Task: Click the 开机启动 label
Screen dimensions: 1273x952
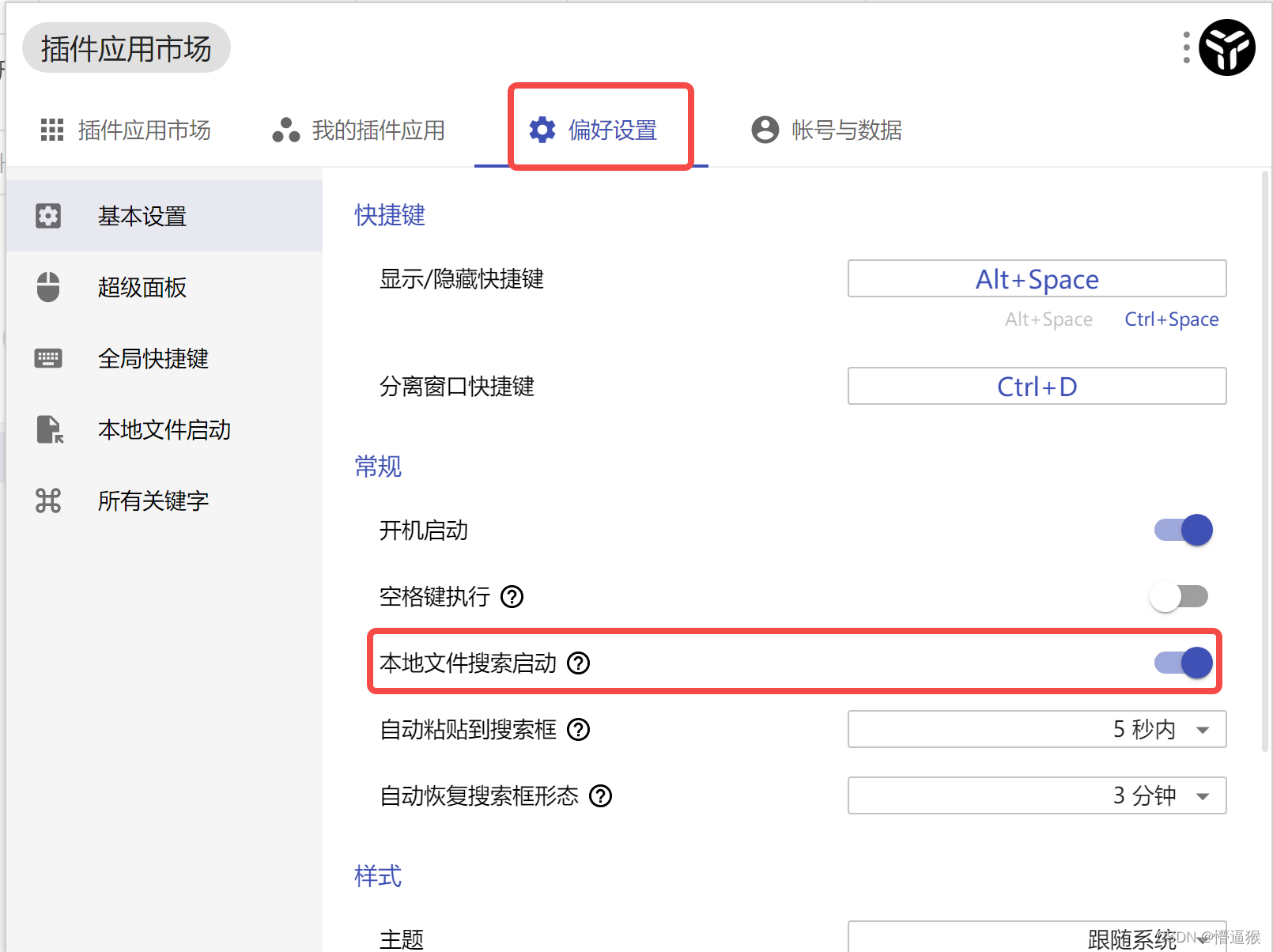Action: click(x=424, y=530)
